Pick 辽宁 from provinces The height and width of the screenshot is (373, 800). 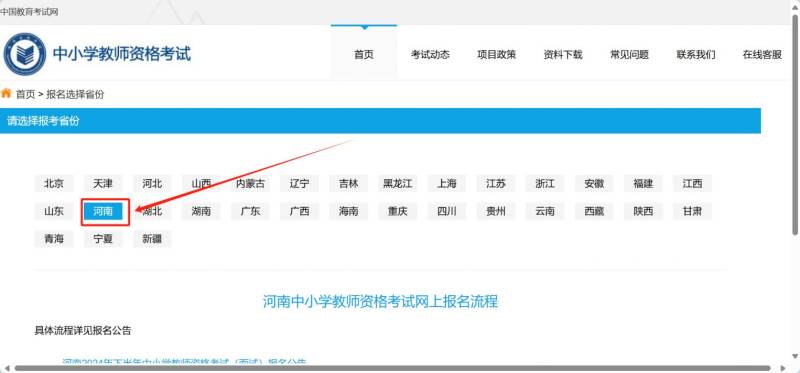coord(299,184)
